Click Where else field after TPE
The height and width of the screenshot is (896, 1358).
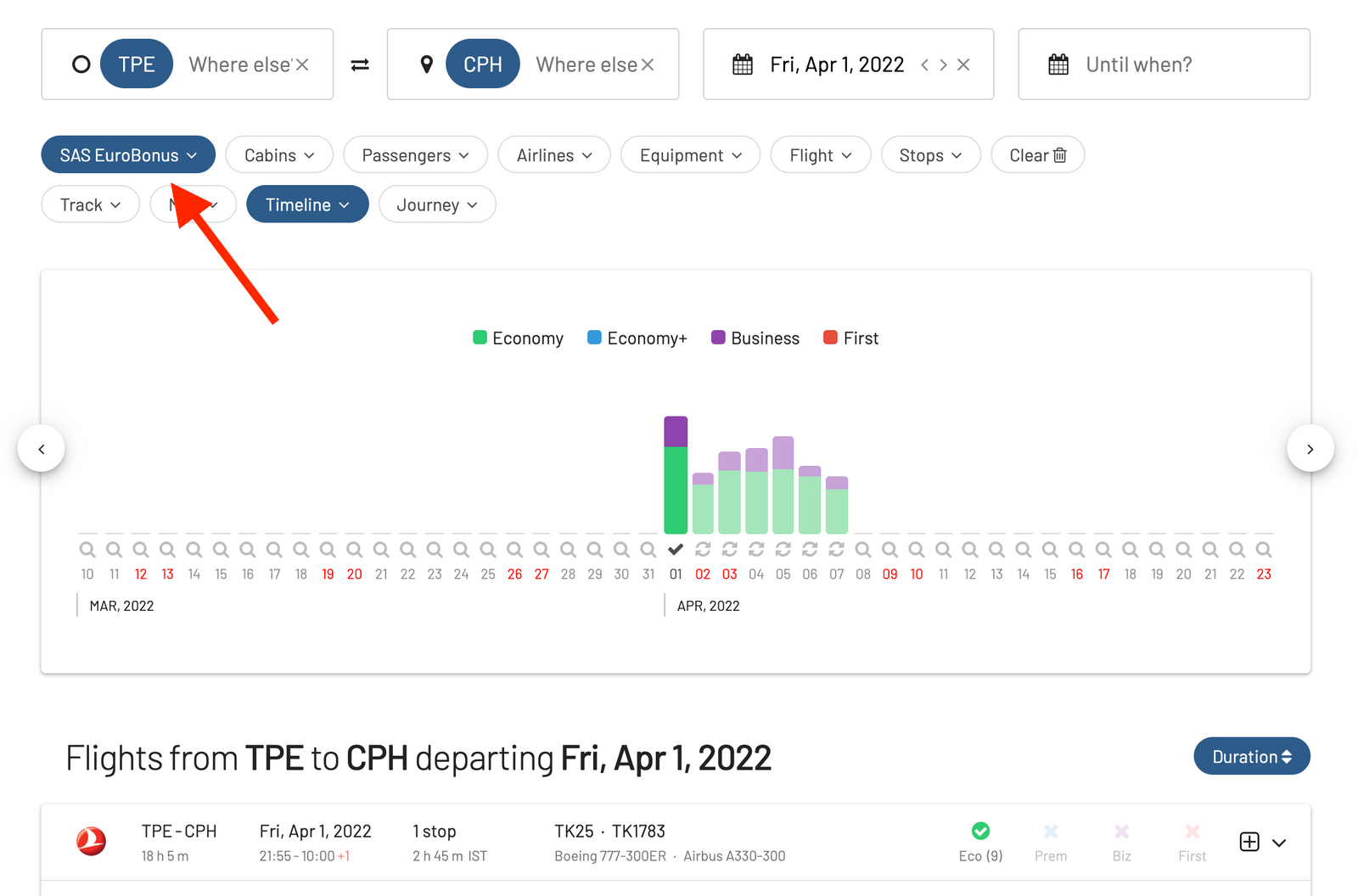[x=239, y=64]
